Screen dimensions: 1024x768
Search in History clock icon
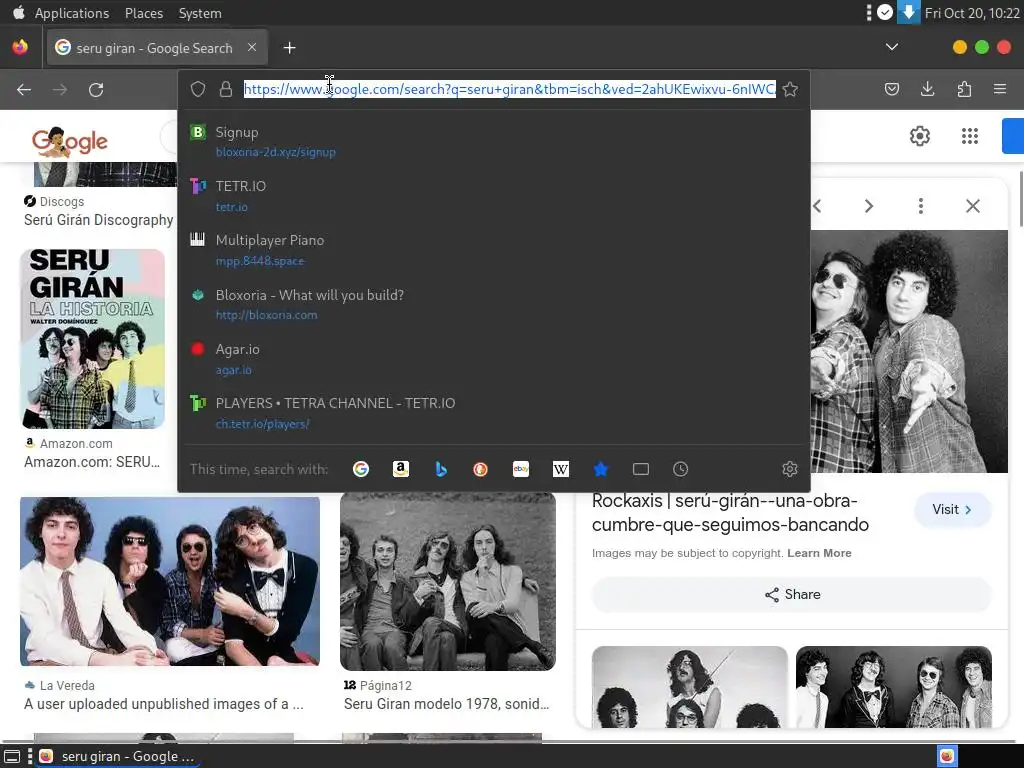[x=680, y=469]
